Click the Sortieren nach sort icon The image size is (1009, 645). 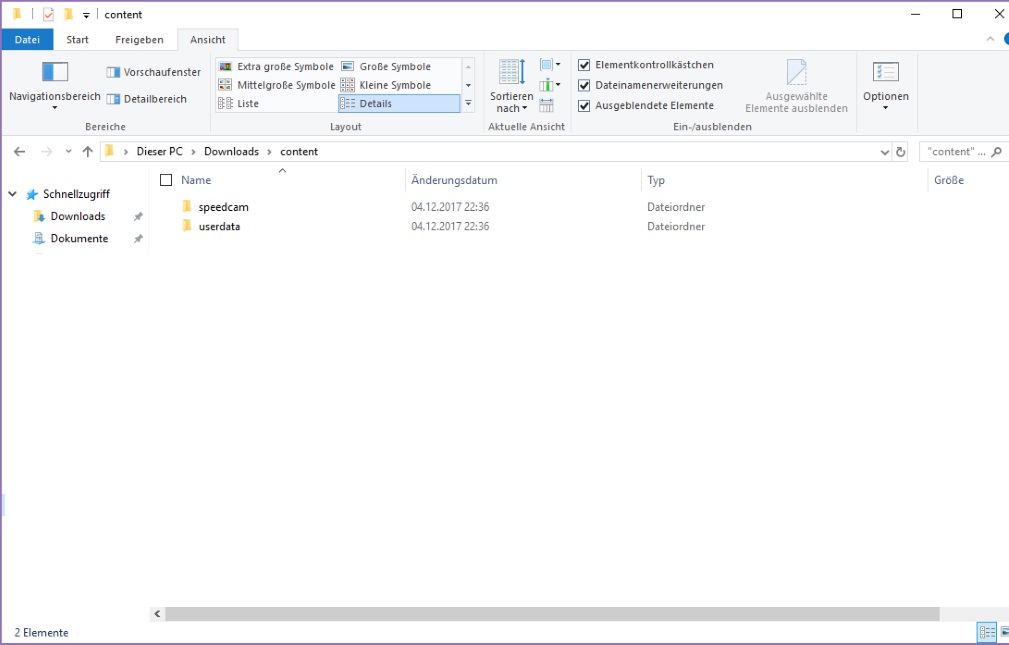[512, 71]
